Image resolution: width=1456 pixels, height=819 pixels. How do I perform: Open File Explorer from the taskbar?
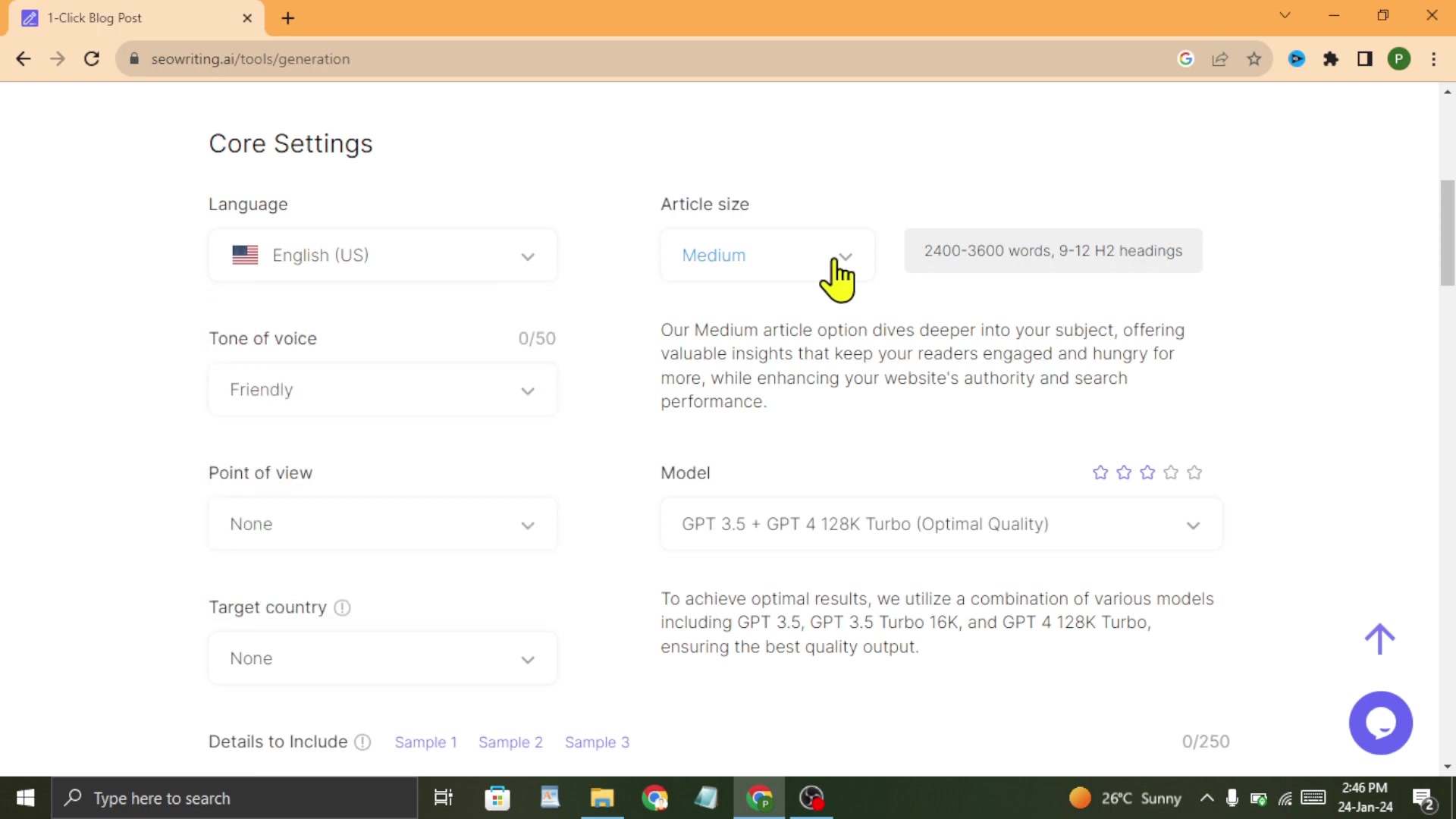pos(602,798)
